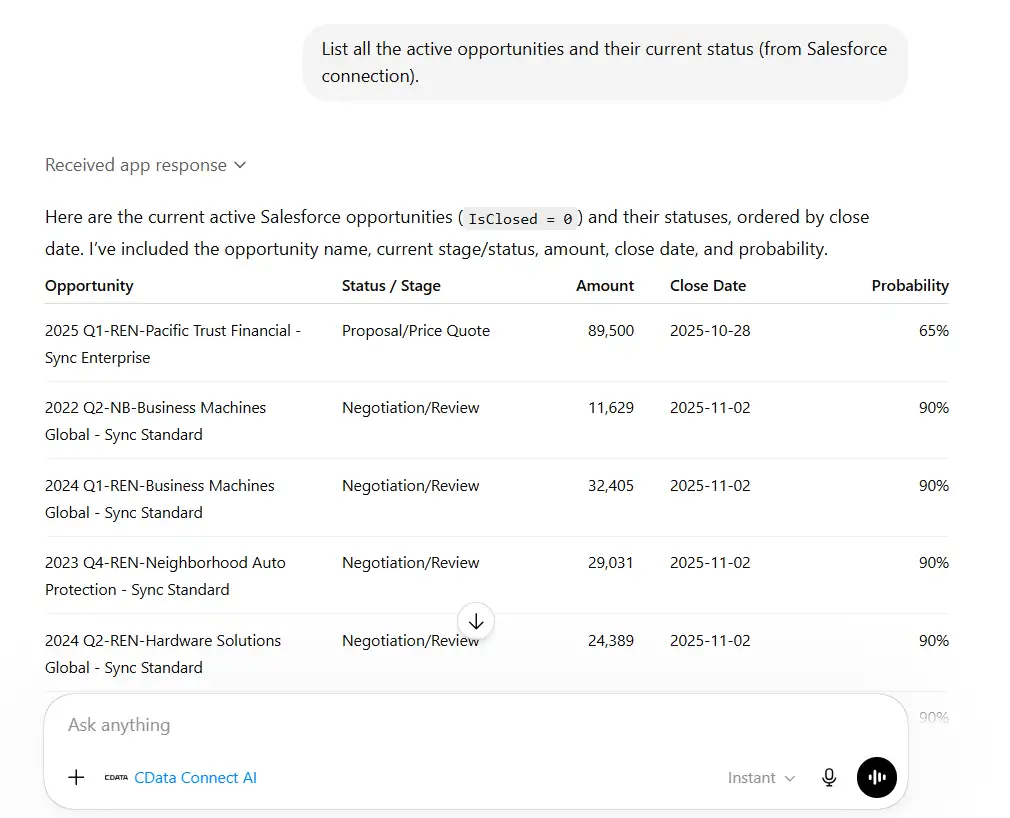Open the CData Connect AI link
1010x818 pixels.
click(195, 777)
